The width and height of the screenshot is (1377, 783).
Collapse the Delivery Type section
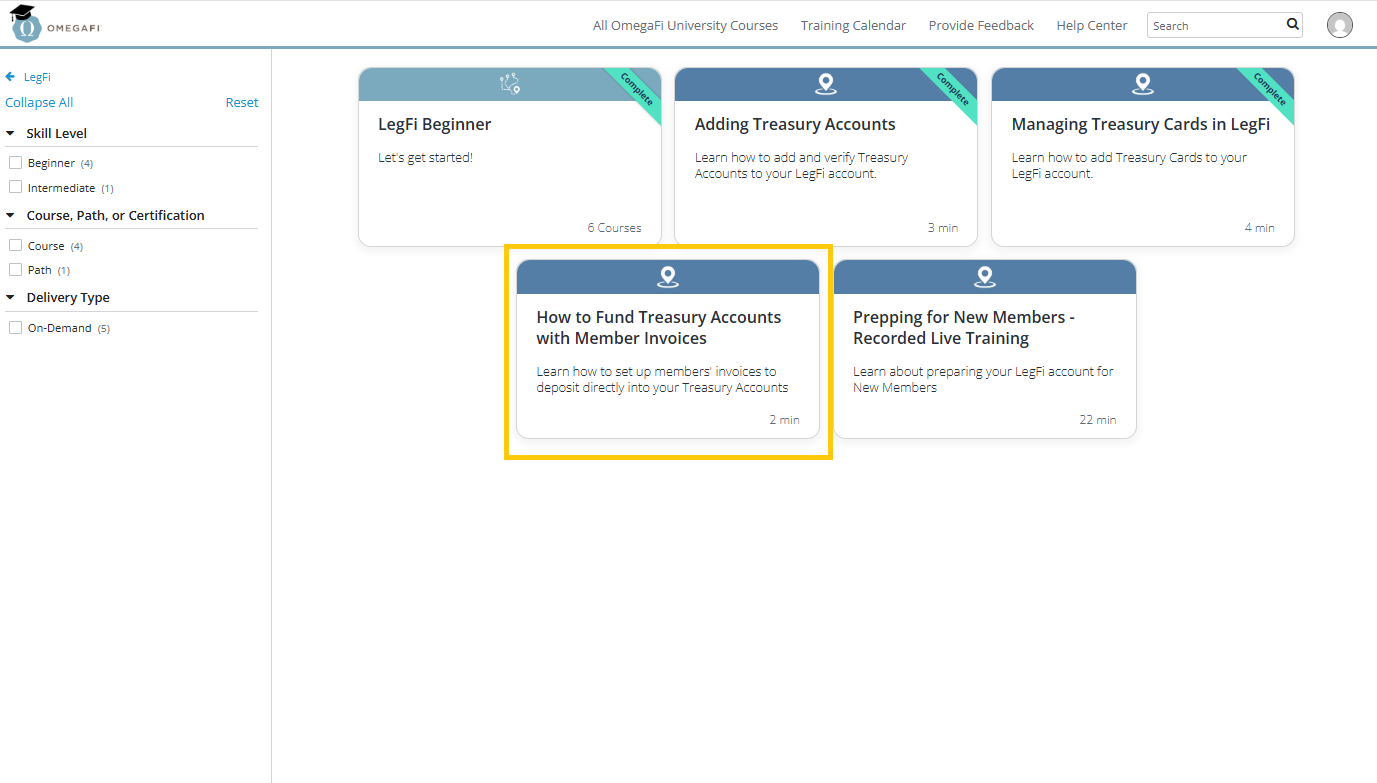(x=9, y=297)
